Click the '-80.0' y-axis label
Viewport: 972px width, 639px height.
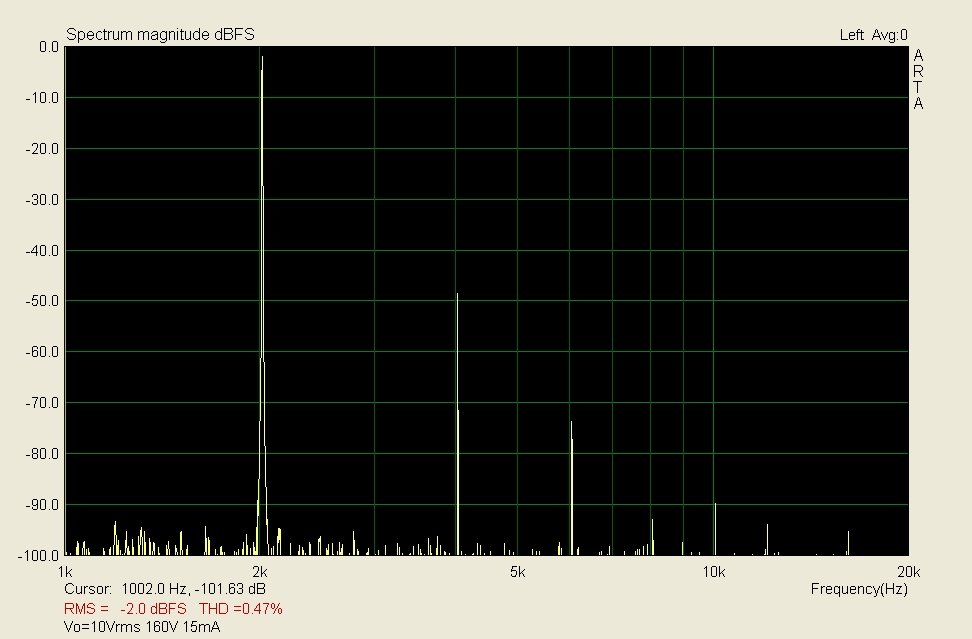pos(42,454)
